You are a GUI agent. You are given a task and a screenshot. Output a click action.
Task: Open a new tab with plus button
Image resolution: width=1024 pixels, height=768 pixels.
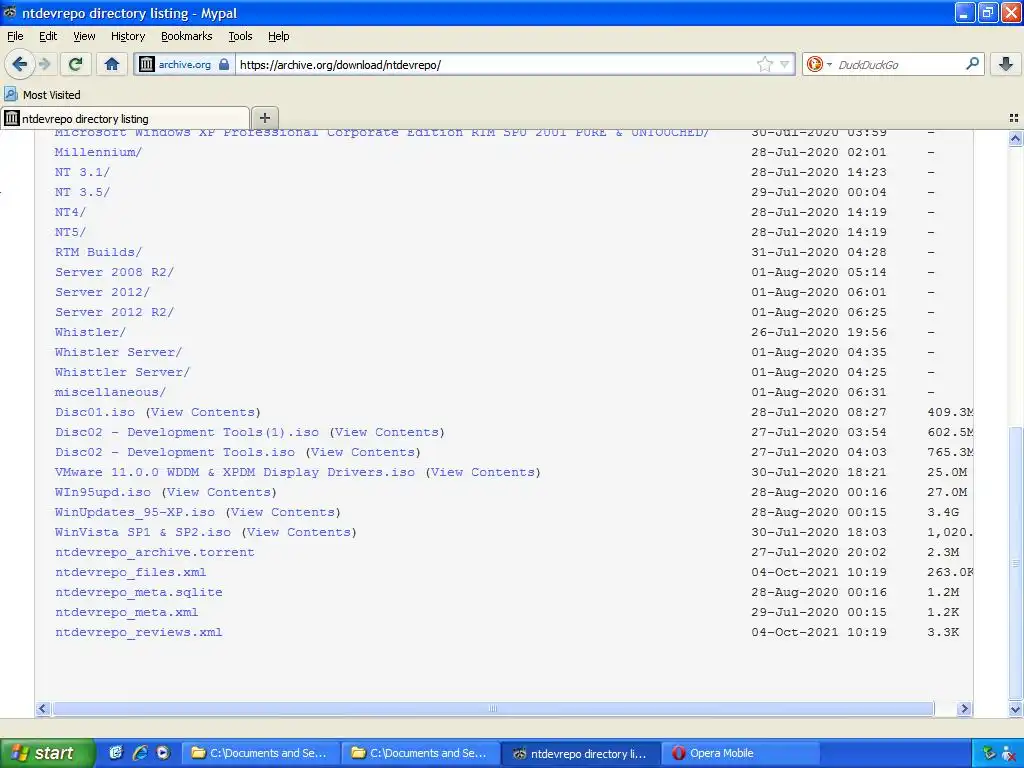tap(264, 118)
